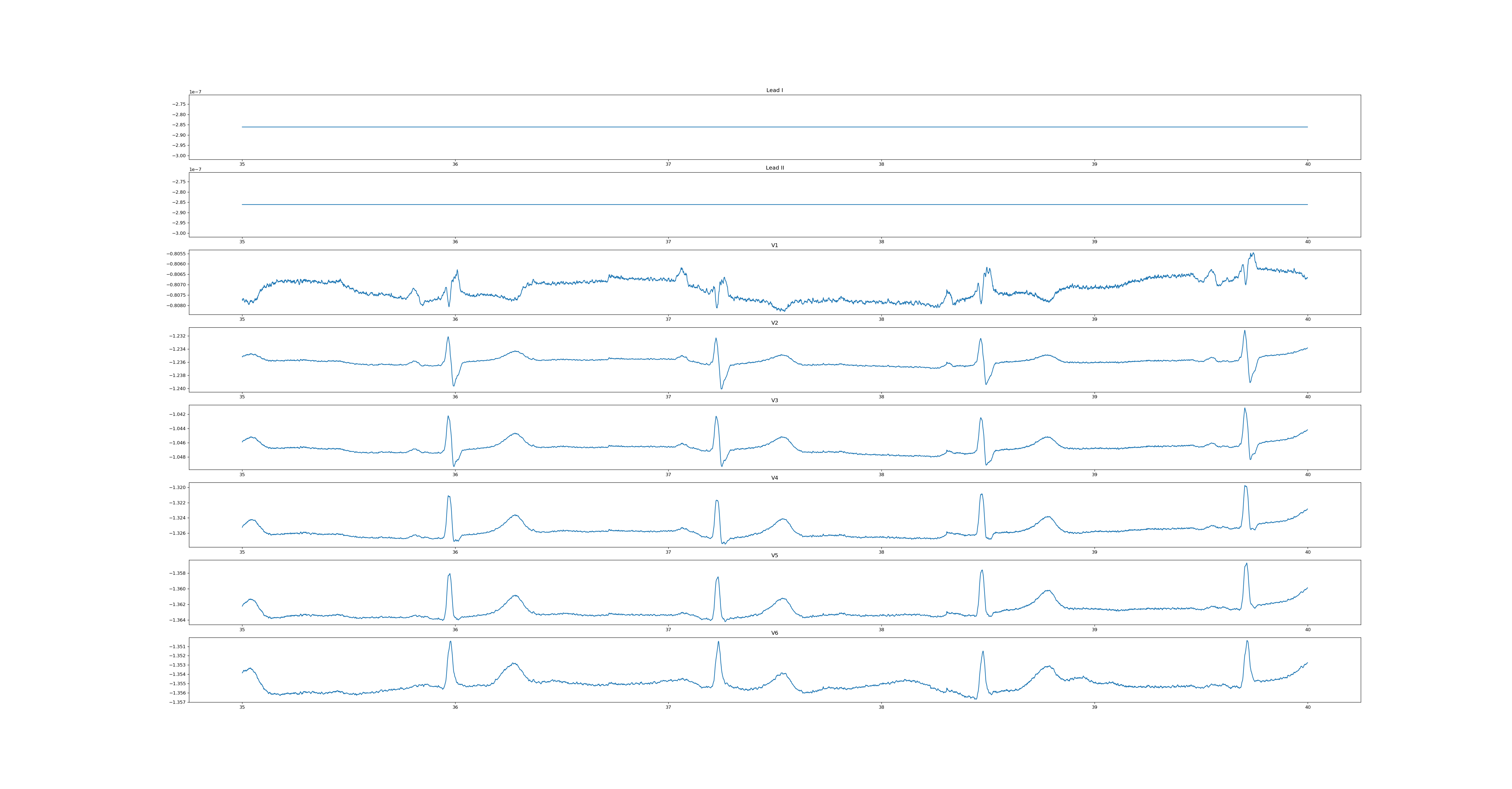Click the 37 x-axis tick under Lead I

point(668,164)
